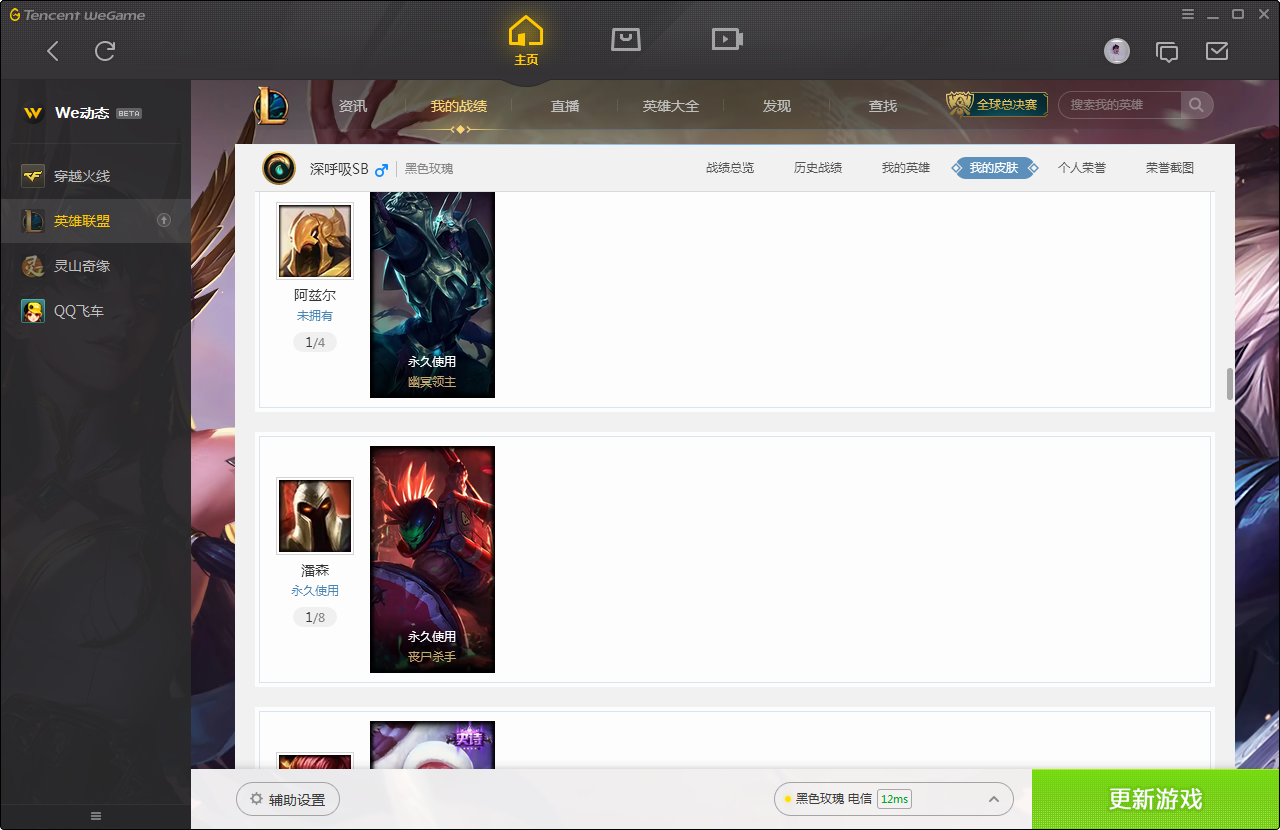Click the summoner profile icon
The width and height of the screenshot is (1280, 830).
point(279,168)
